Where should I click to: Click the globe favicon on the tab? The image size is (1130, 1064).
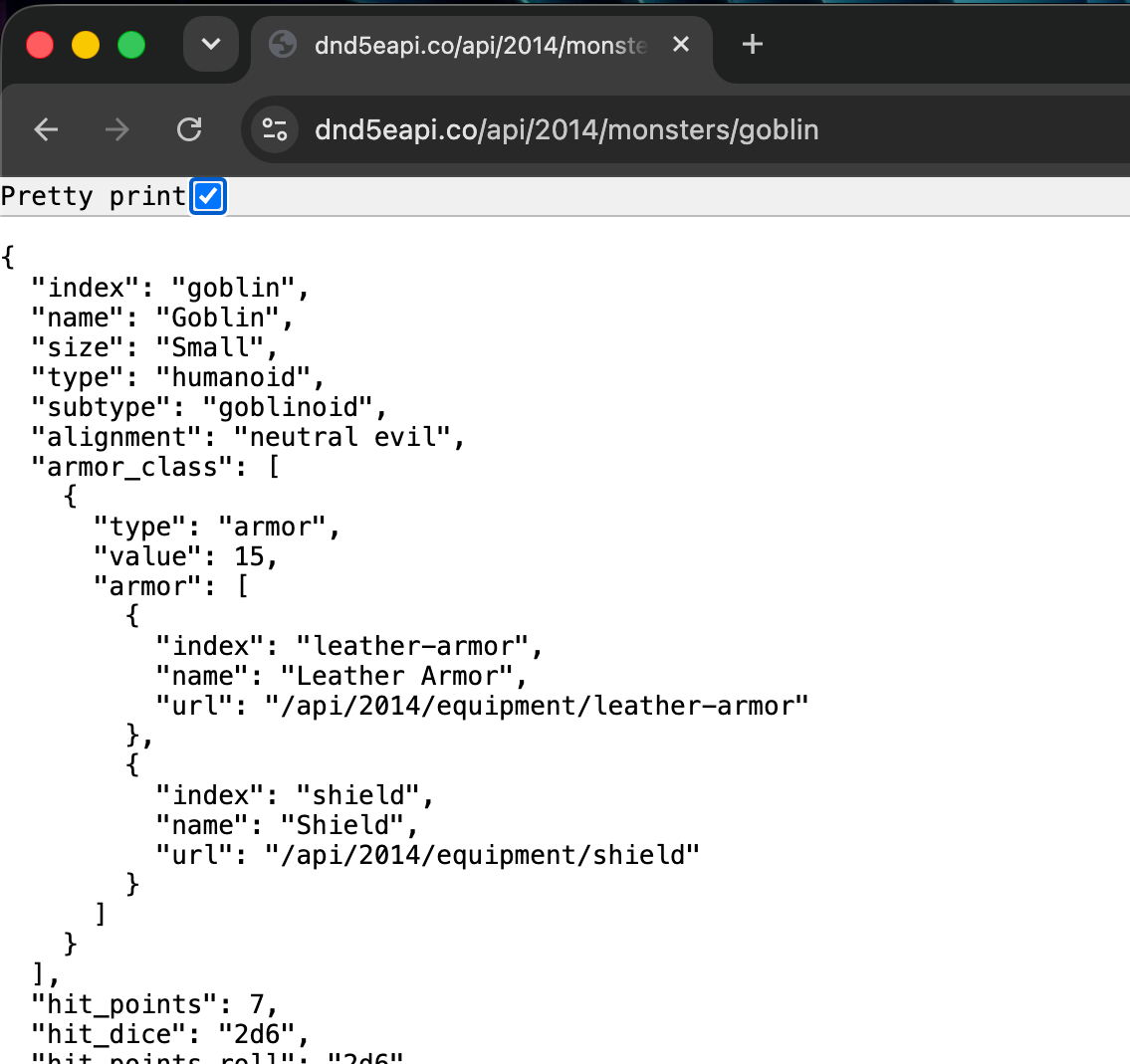pyautogui.click(x=283, y=45)
